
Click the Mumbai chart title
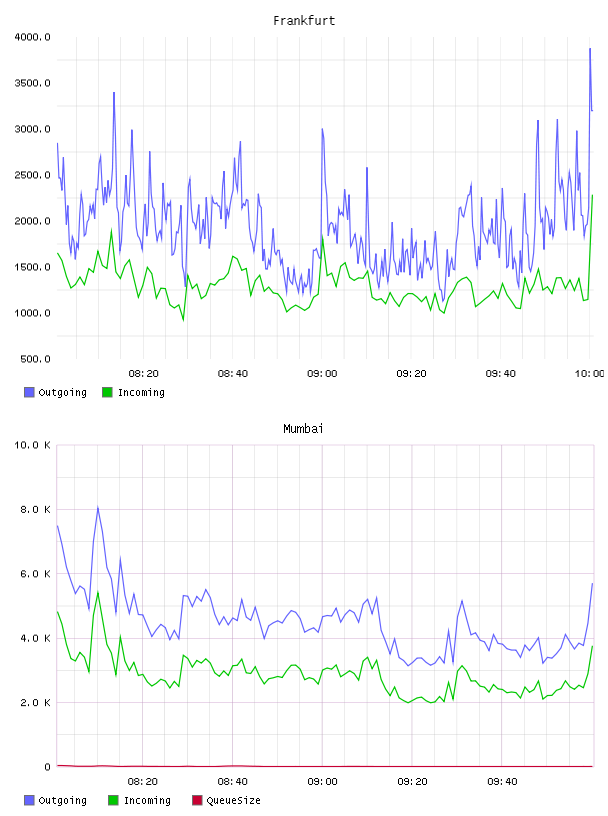pyautogui.click(x=303, y=429)
